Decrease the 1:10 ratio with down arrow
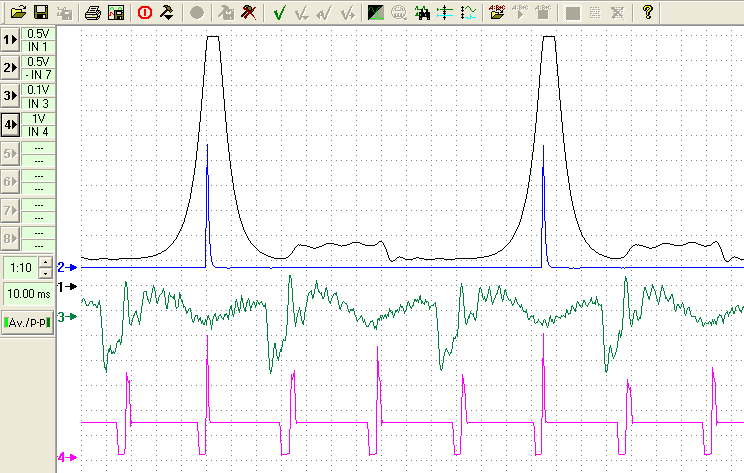Image resolution: width=744 pixels, height=473 pixels. tap(46, 273)
